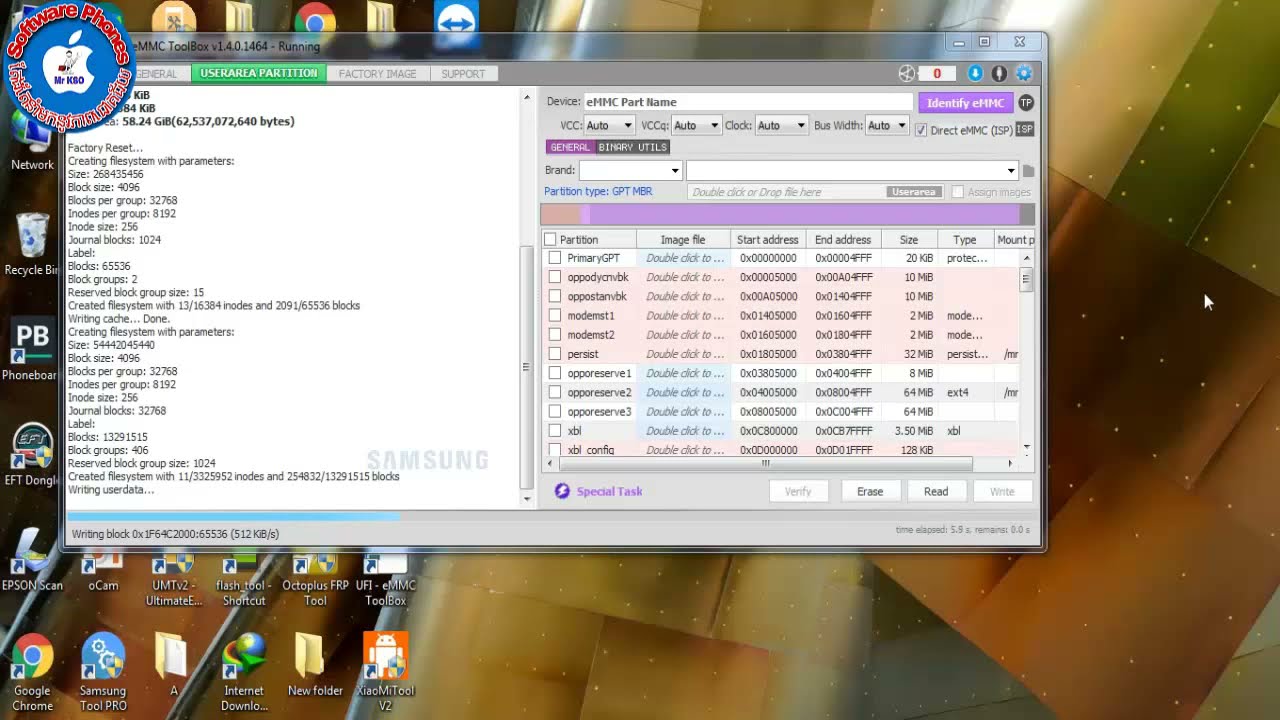Open Internet Download Manager desktop icon
Screen dimensions: 1280x720
click(x=244, y=670)
